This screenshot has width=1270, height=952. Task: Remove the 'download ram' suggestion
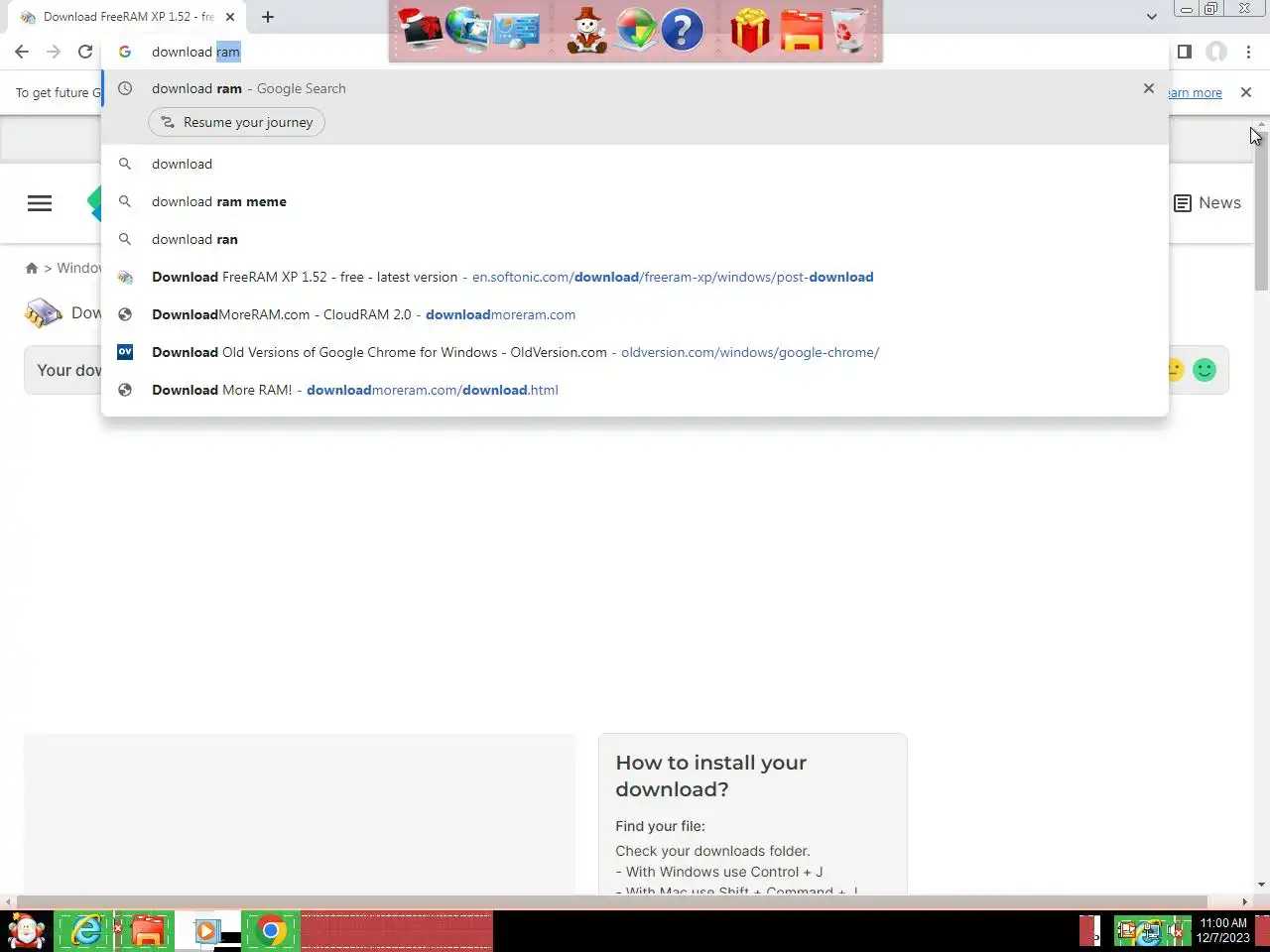pos(1149,88)
